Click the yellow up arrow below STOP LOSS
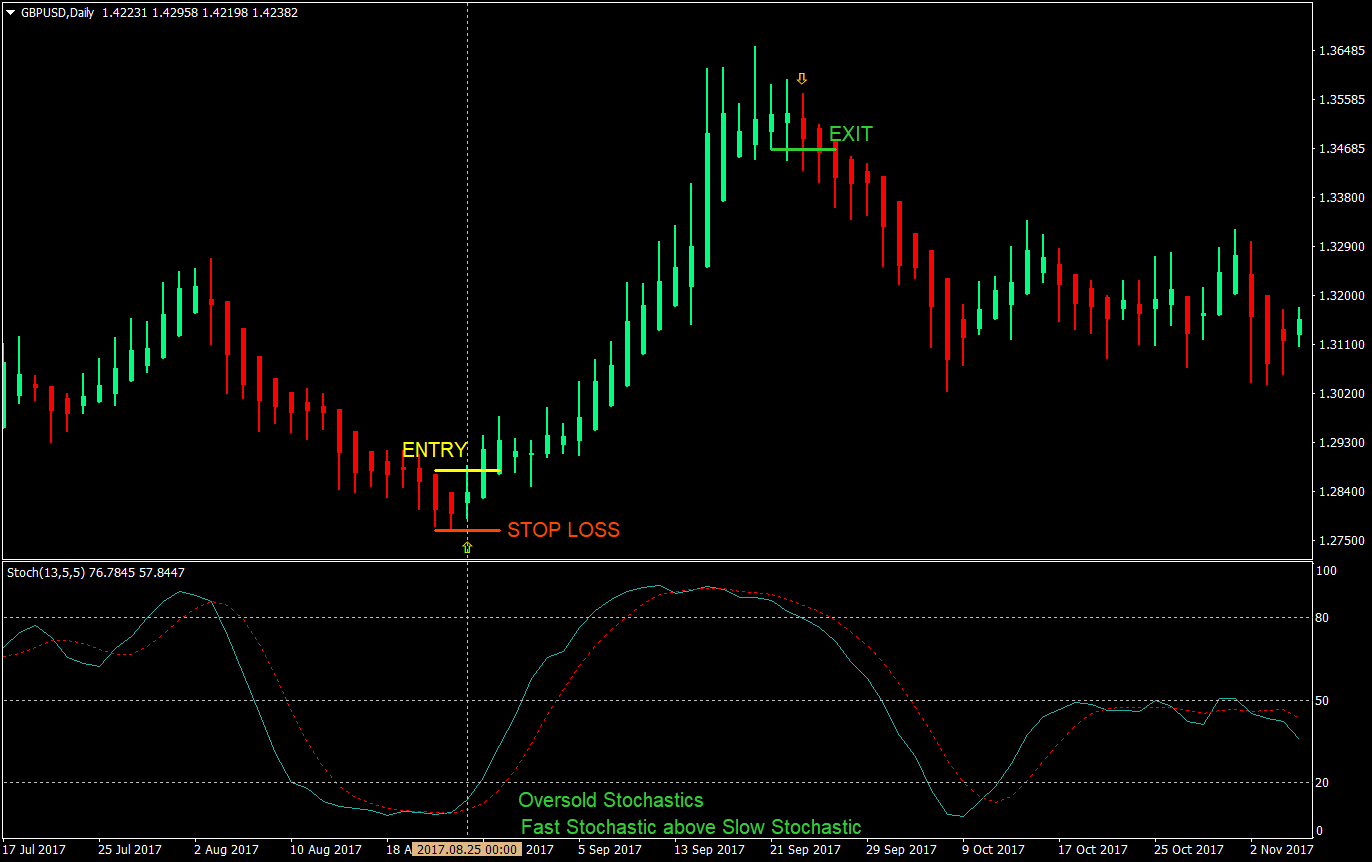 (x=466, y=545)
